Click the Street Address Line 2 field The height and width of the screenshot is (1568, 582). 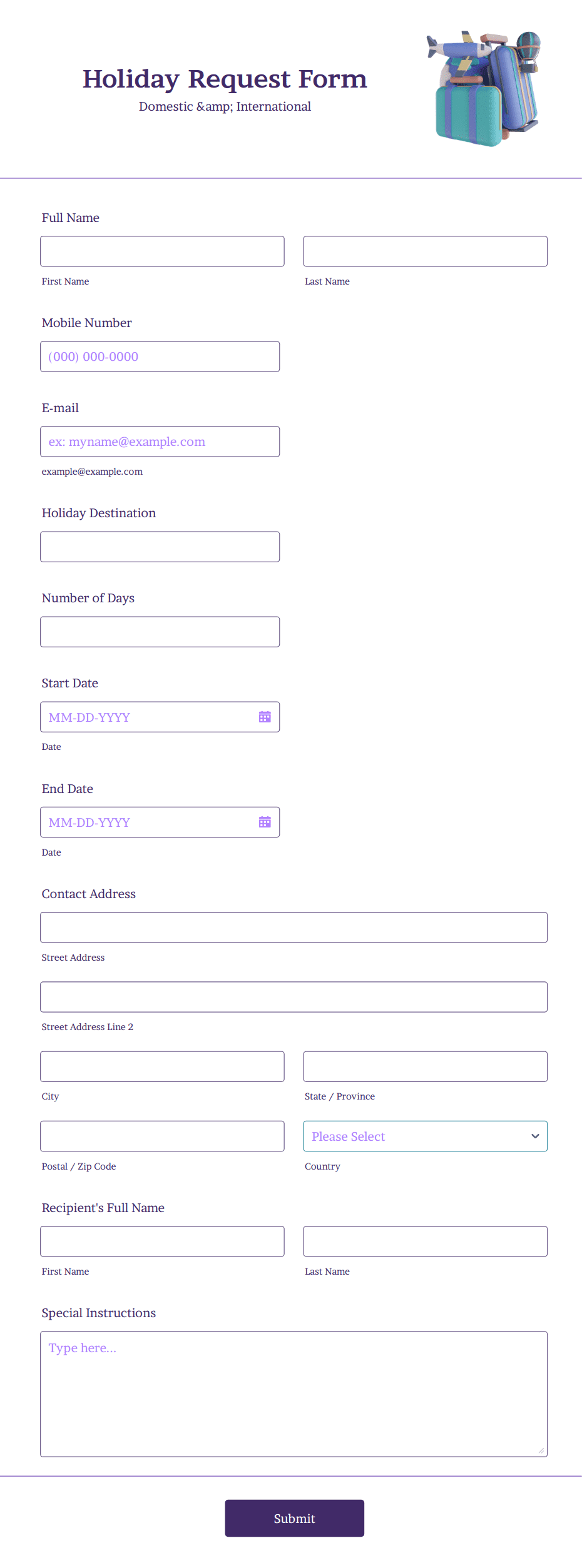point(294,996)
